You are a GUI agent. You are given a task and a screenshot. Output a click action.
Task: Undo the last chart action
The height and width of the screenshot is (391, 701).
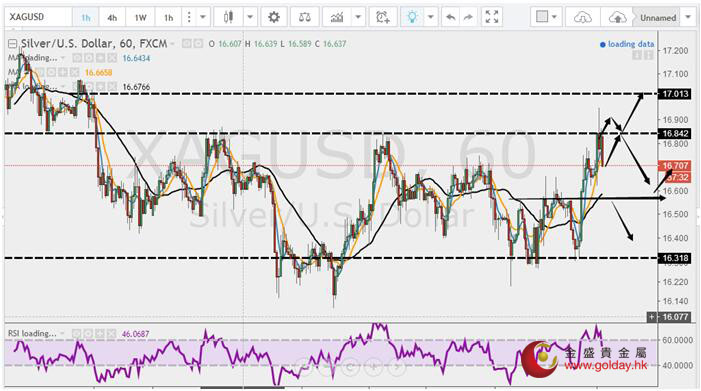pyautogui.click(x=451, y=17)
